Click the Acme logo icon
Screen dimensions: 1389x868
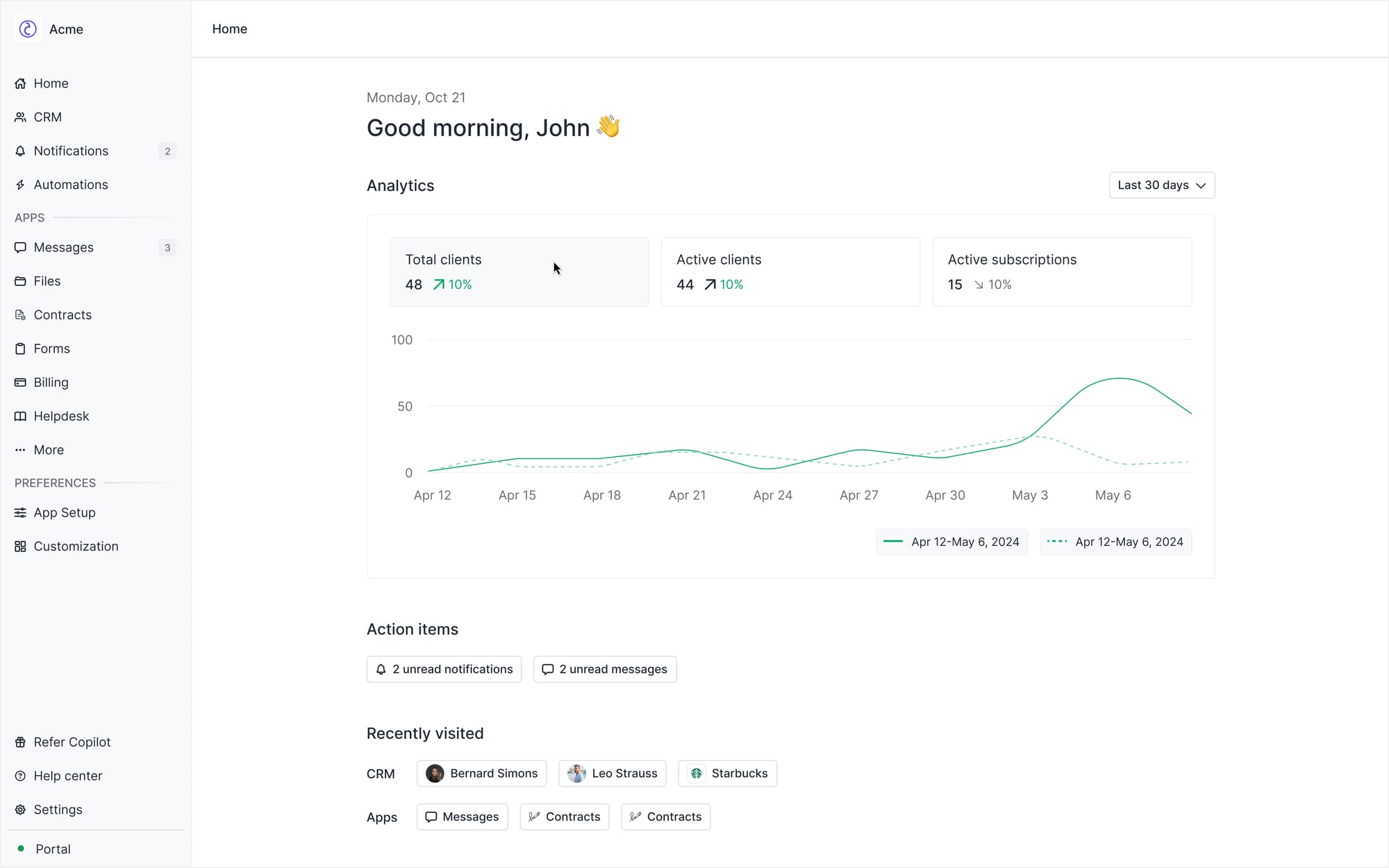point(28,29)
